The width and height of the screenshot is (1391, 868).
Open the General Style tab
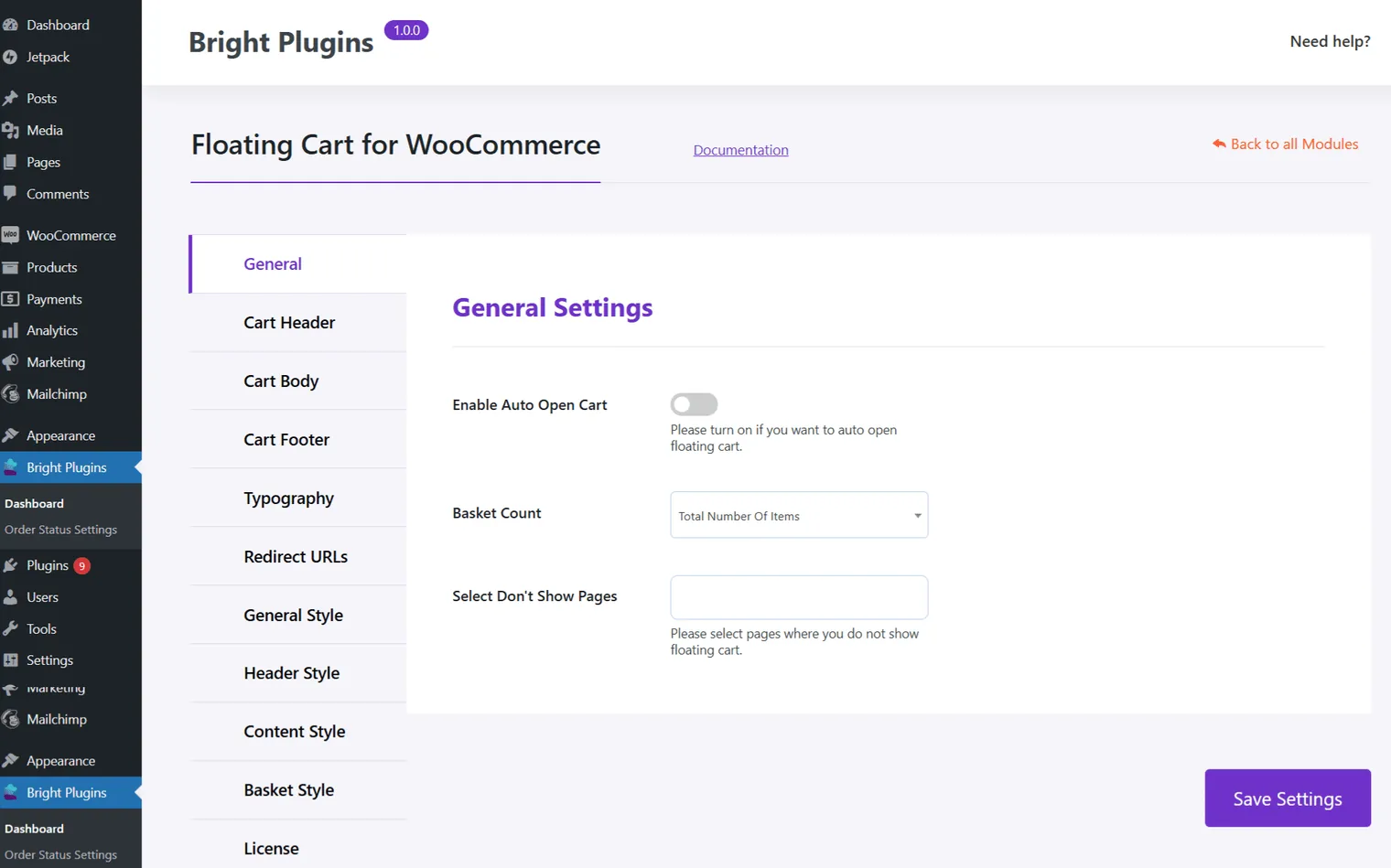[298, 616]
